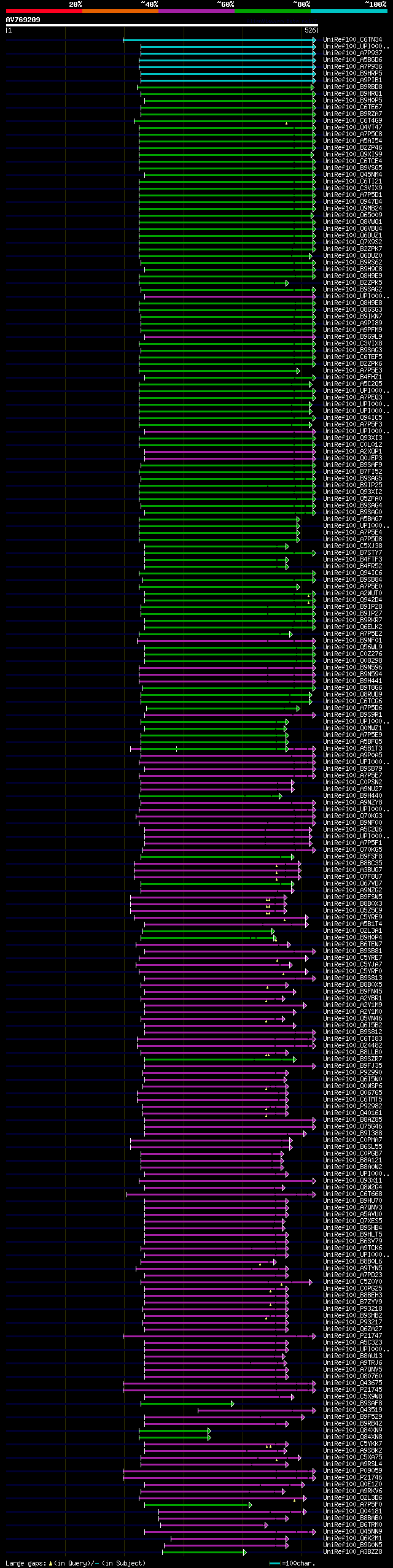
Task: Select label UniRef100_Q7X9S2
Action: pyautogui.click(x=352, y=242)
